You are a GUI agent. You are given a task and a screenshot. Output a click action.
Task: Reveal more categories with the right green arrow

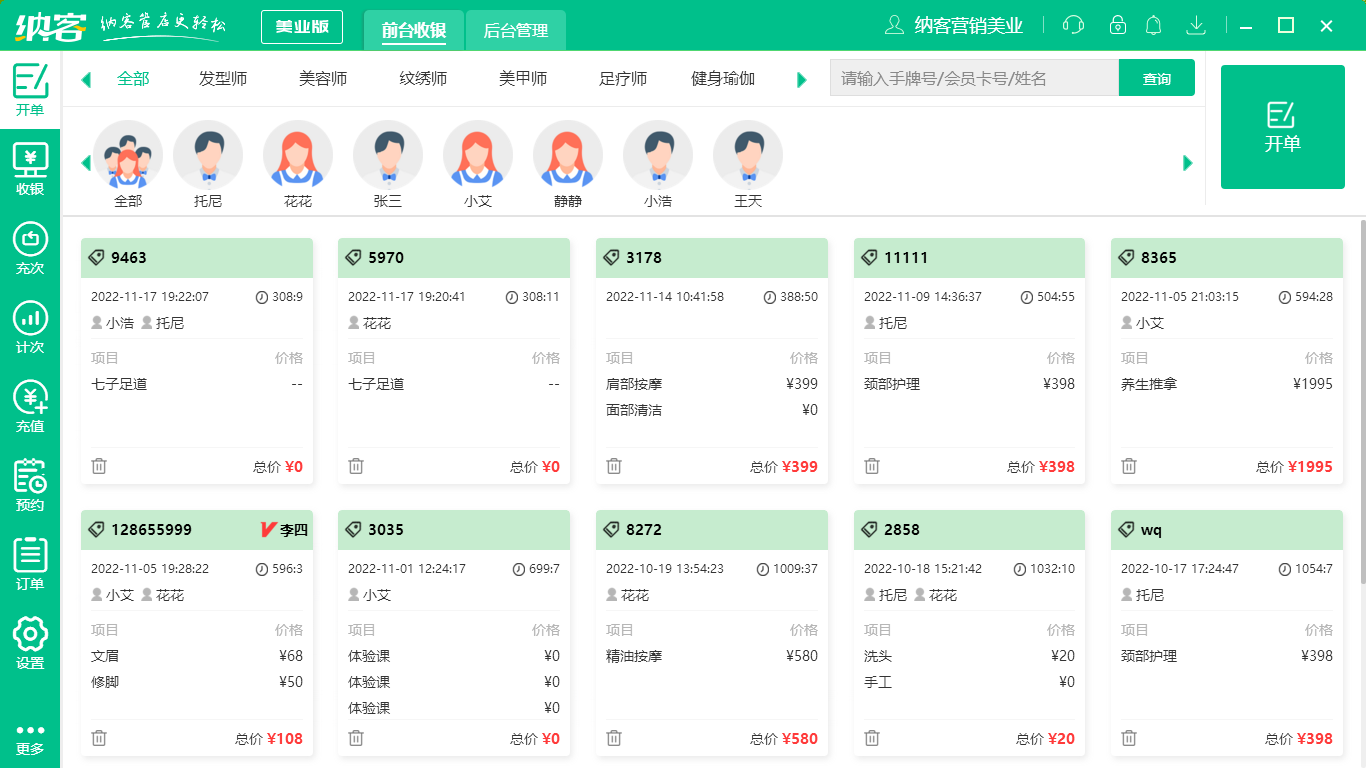click(x=801, y=78)
